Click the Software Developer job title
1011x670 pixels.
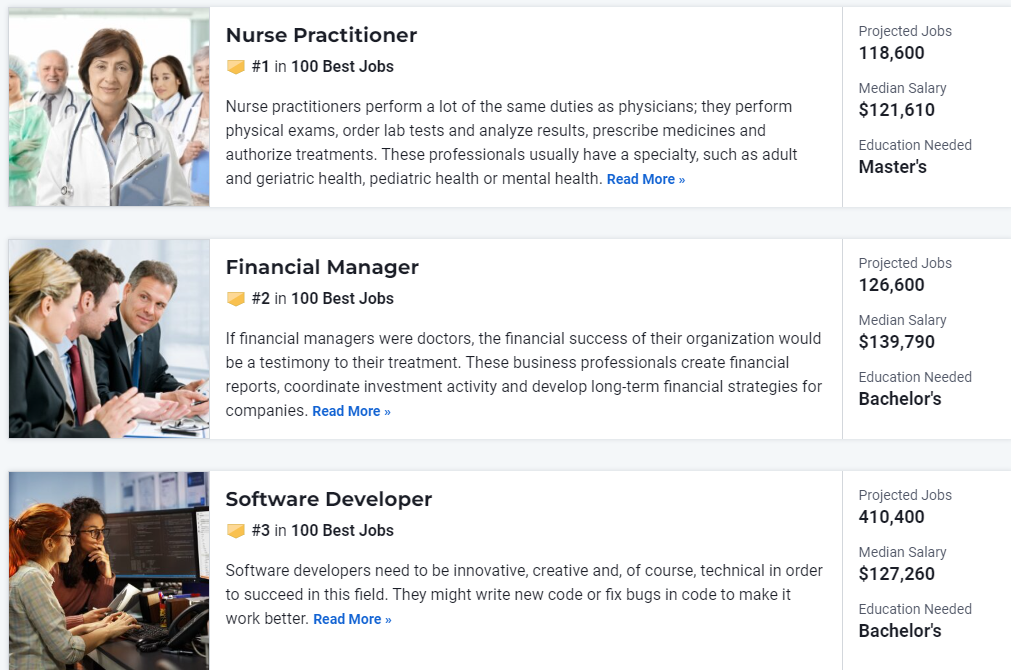click(x=329, y=499)
